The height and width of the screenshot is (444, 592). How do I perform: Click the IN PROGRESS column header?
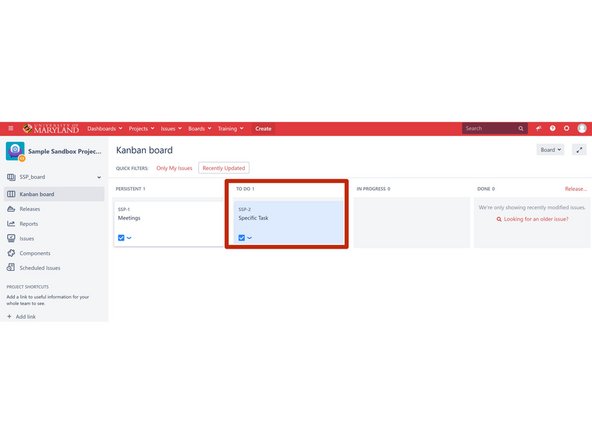pos(373,189)
